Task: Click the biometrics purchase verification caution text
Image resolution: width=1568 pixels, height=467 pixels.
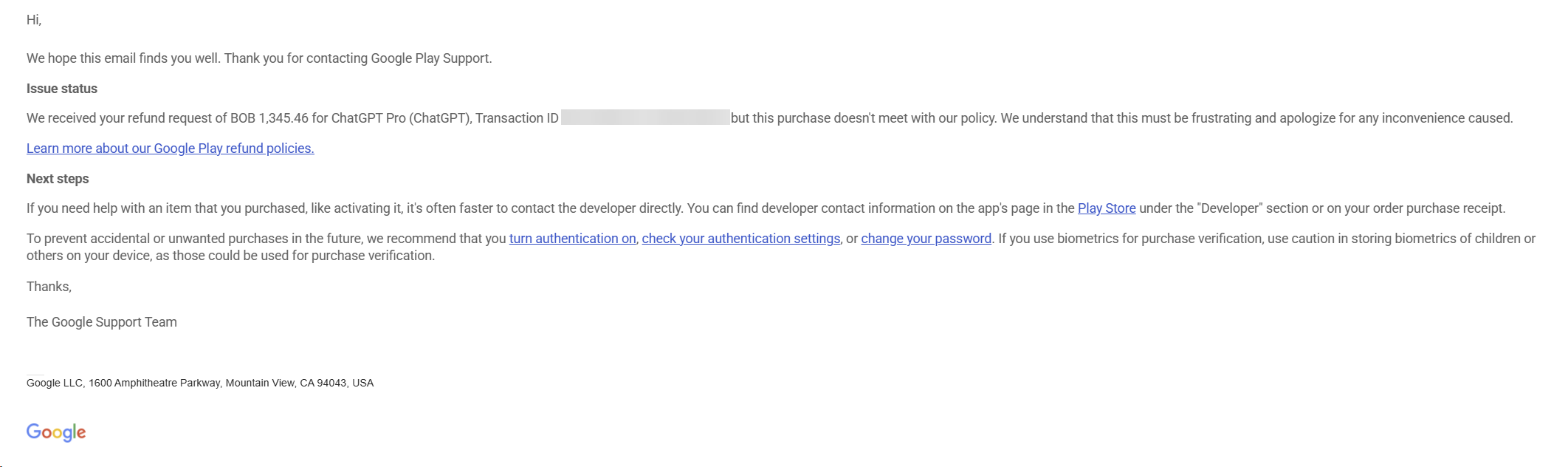Action: pos(781,247)
